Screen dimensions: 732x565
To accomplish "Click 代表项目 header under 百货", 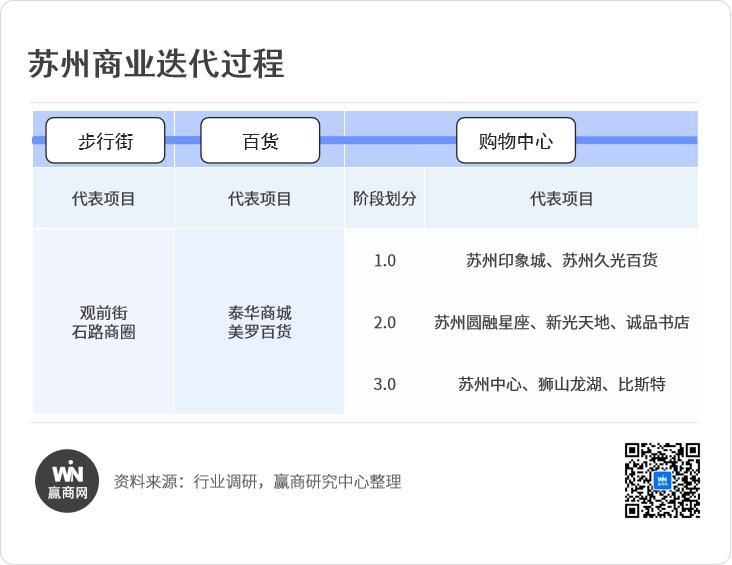I will (x=260, y=198).
